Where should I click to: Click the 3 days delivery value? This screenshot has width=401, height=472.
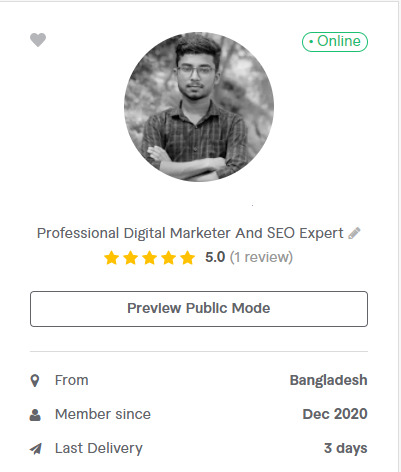346,448
